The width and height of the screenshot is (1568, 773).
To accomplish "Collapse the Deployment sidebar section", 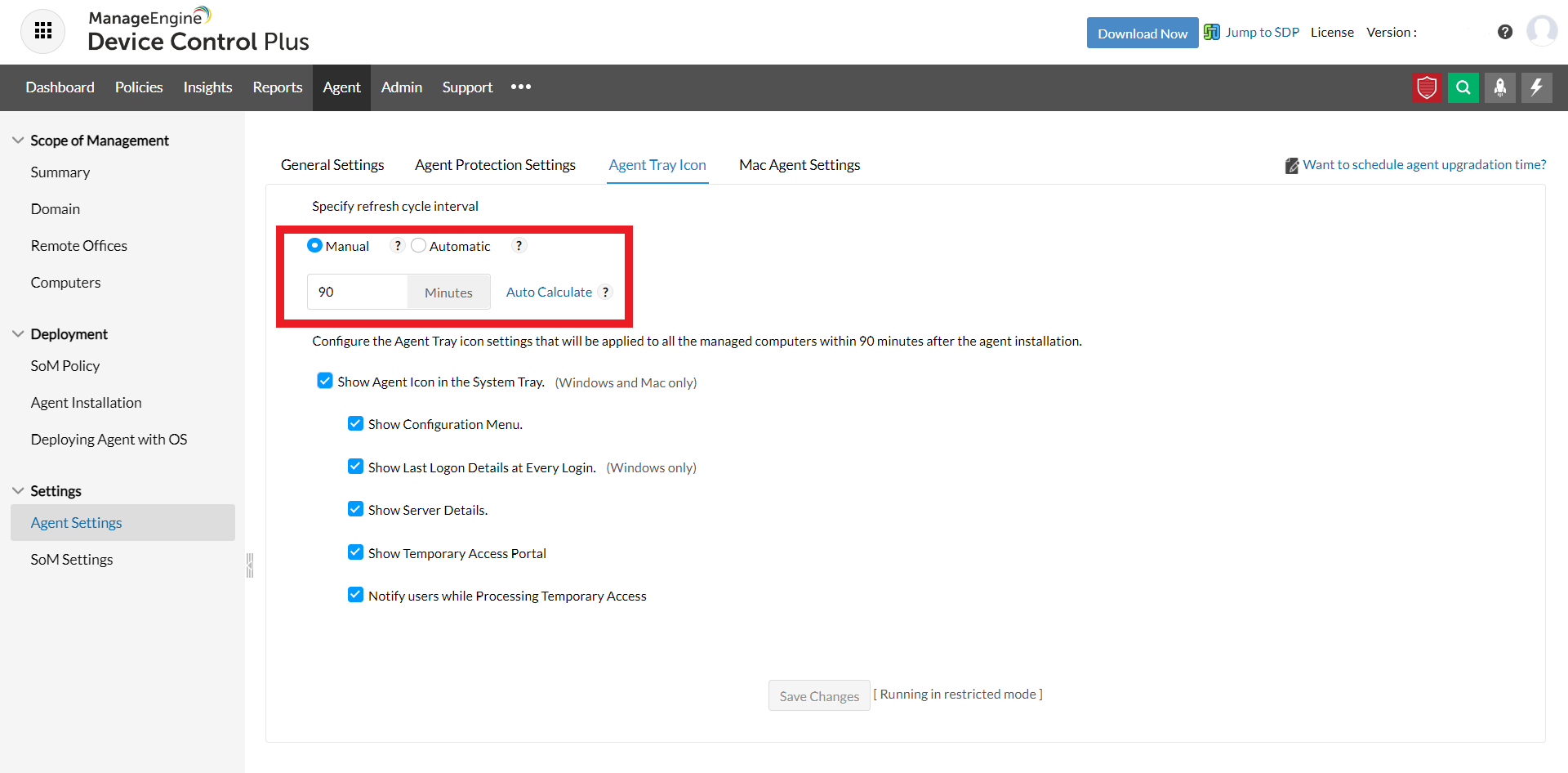I will [18, 334].
